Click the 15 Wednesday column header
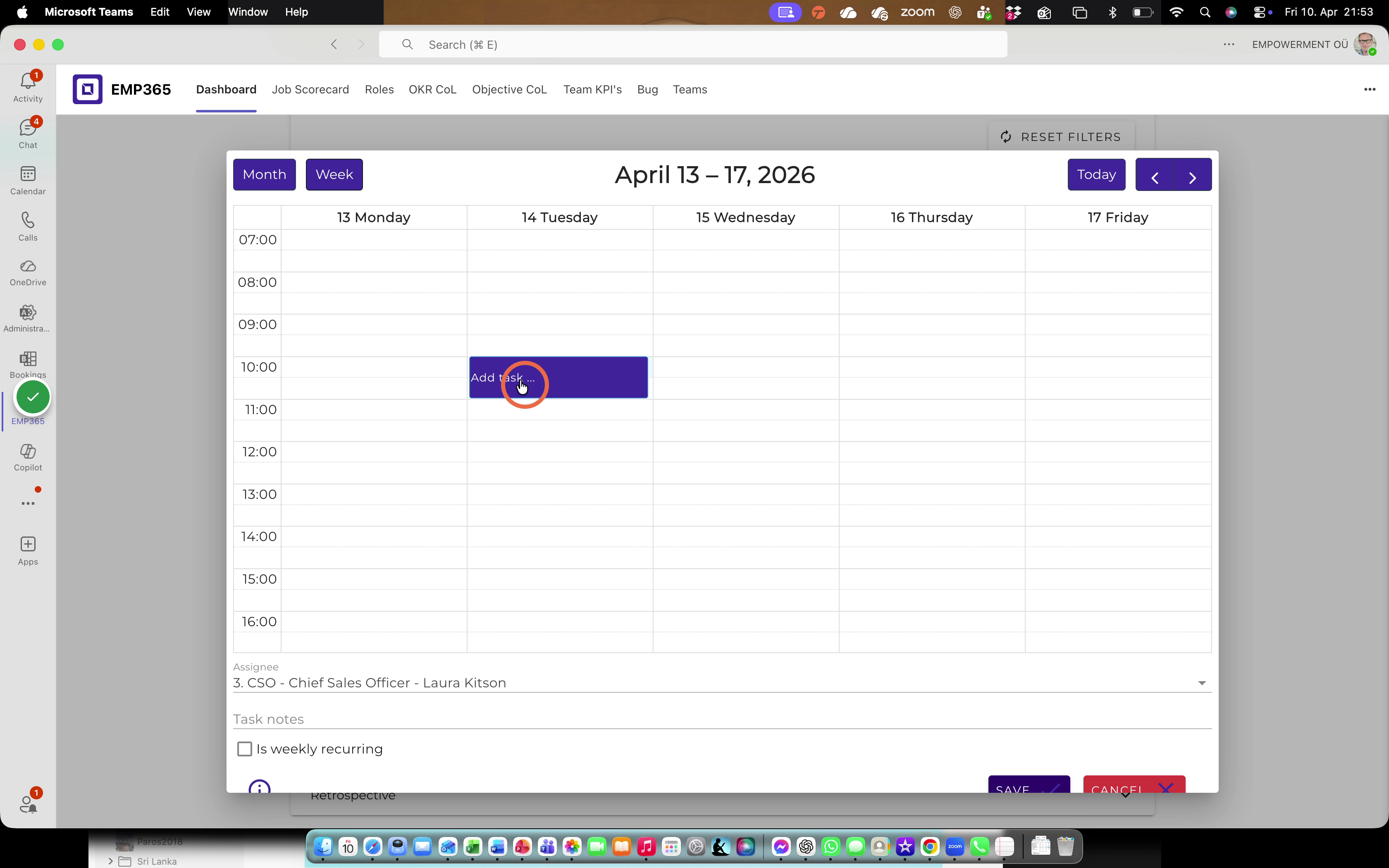This screenshot has width=1389, height=868. 746,217
